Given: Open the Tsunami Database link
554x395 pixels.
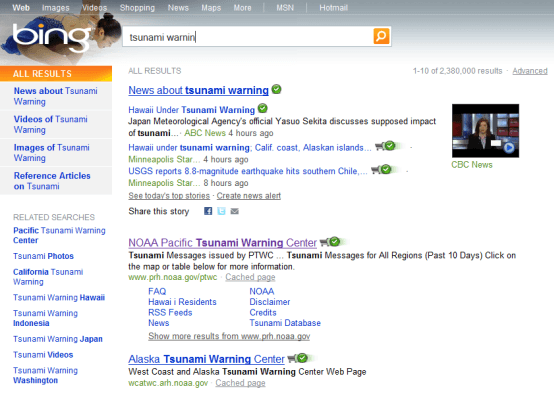Looking at the screenshot, I should 285,323.
